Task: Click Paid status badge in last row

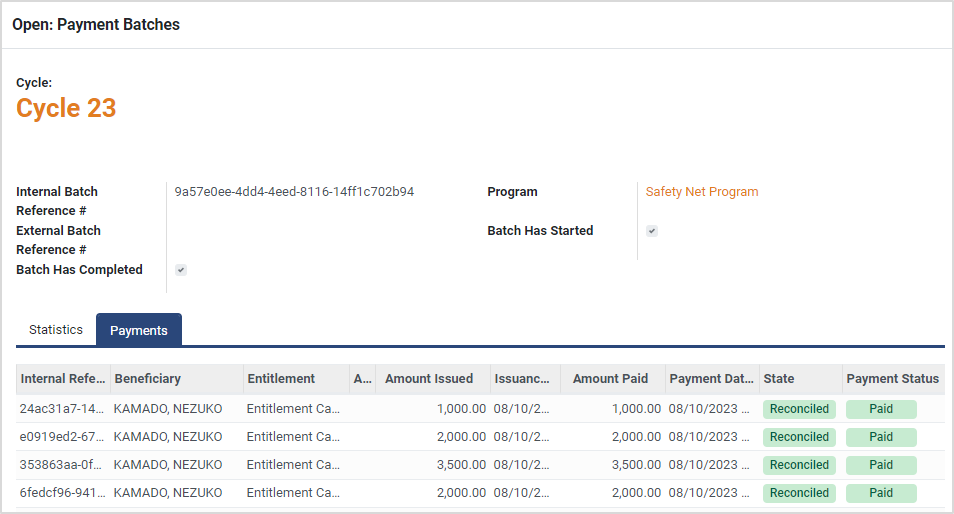Action: coord(881,493)
